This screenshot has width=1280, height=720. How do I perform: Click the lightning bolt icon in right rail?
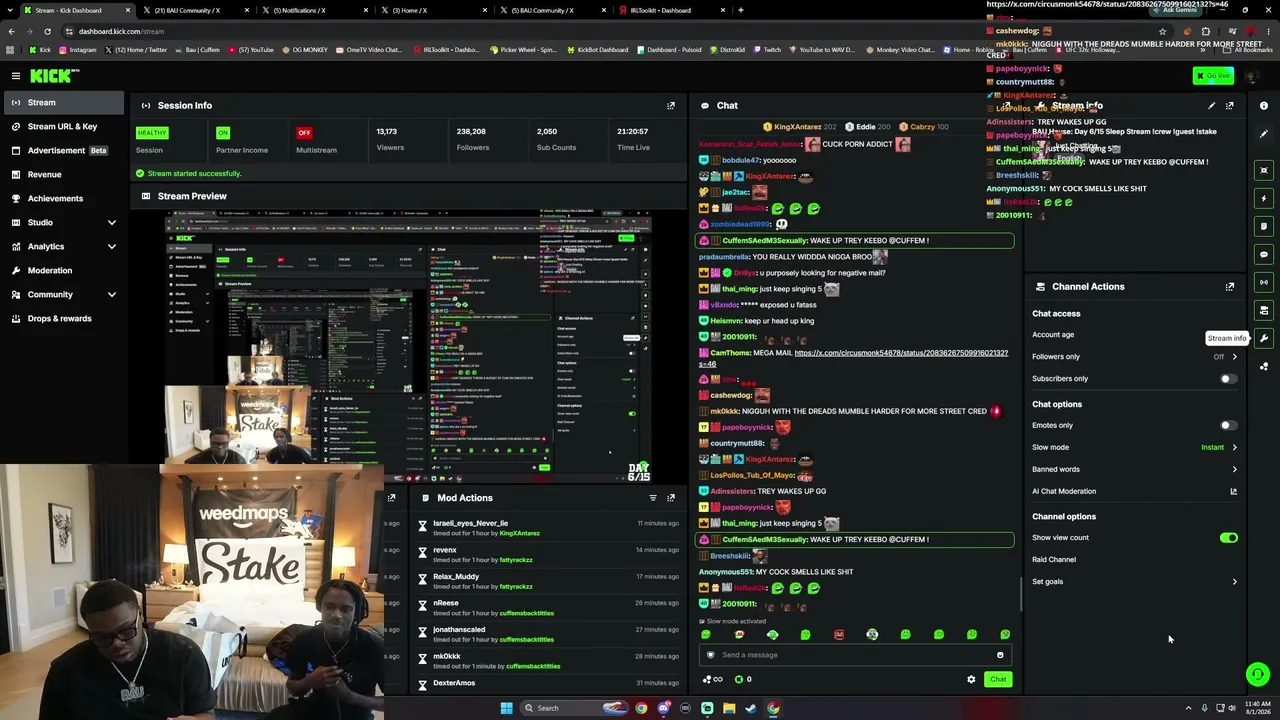tap(1264, 198)
